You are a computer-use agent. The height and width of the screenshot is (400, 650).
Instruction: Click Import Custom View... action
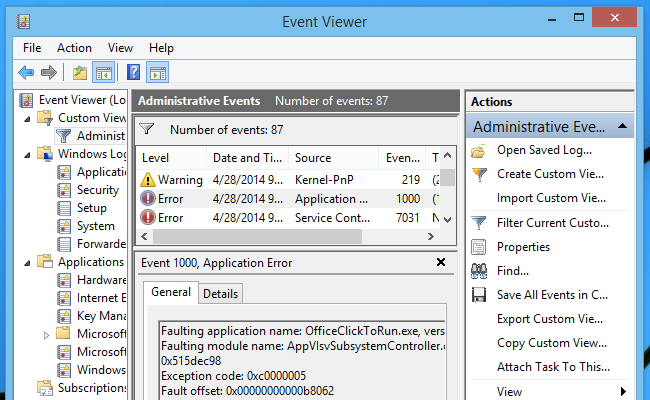551,198
